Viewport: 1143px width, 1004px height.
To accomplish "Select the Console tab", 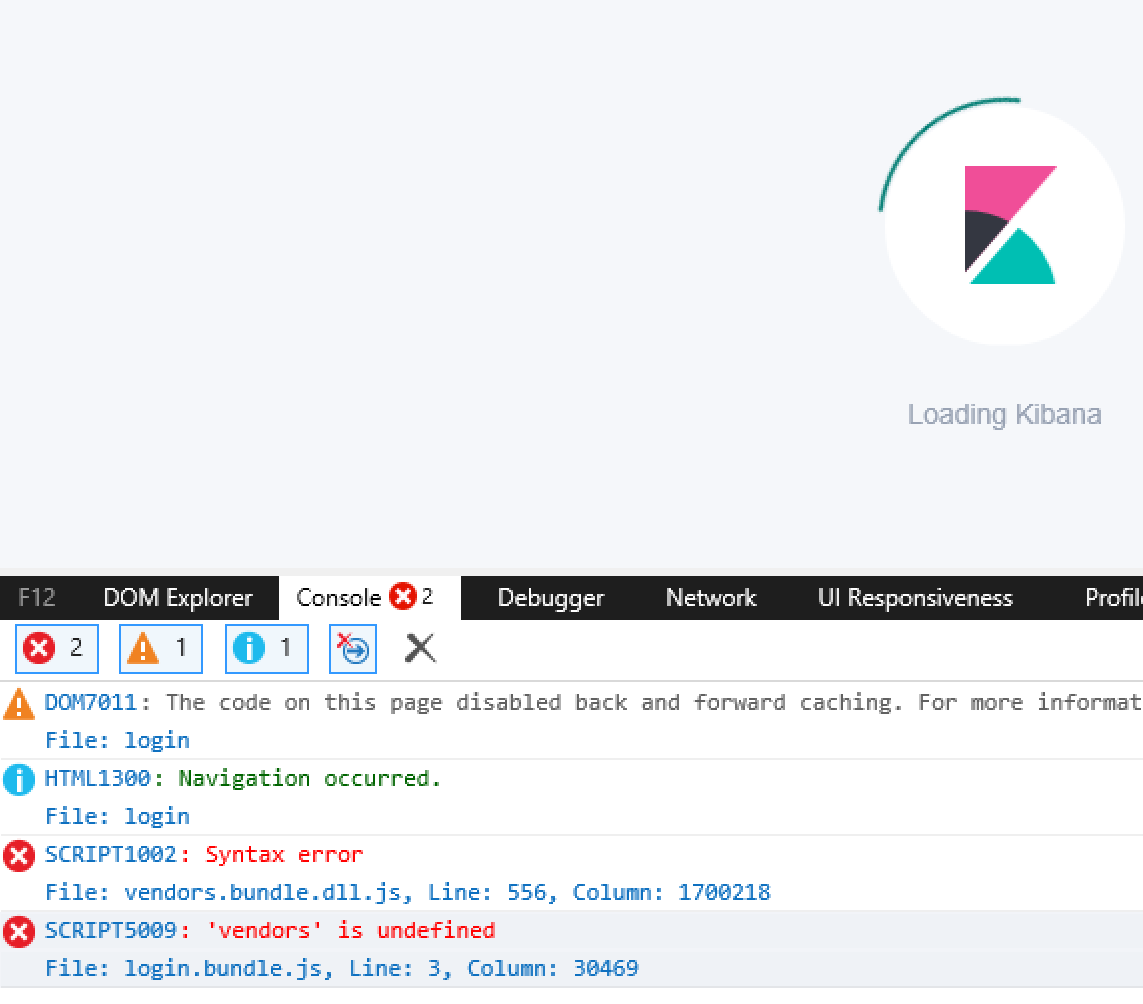I will tap(370, 598).
